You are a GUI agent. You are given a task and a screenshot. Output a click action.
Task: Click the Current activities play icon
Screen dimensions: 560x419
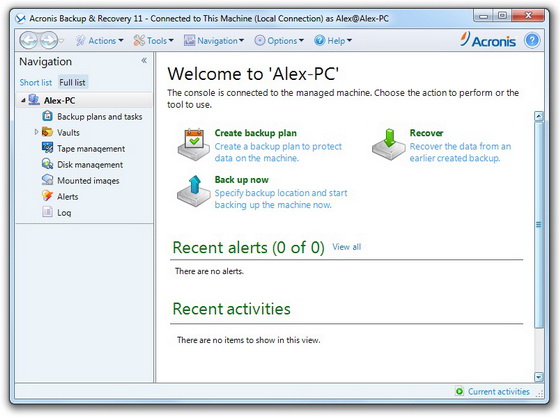pyautogui.click(x=459, y=391)
